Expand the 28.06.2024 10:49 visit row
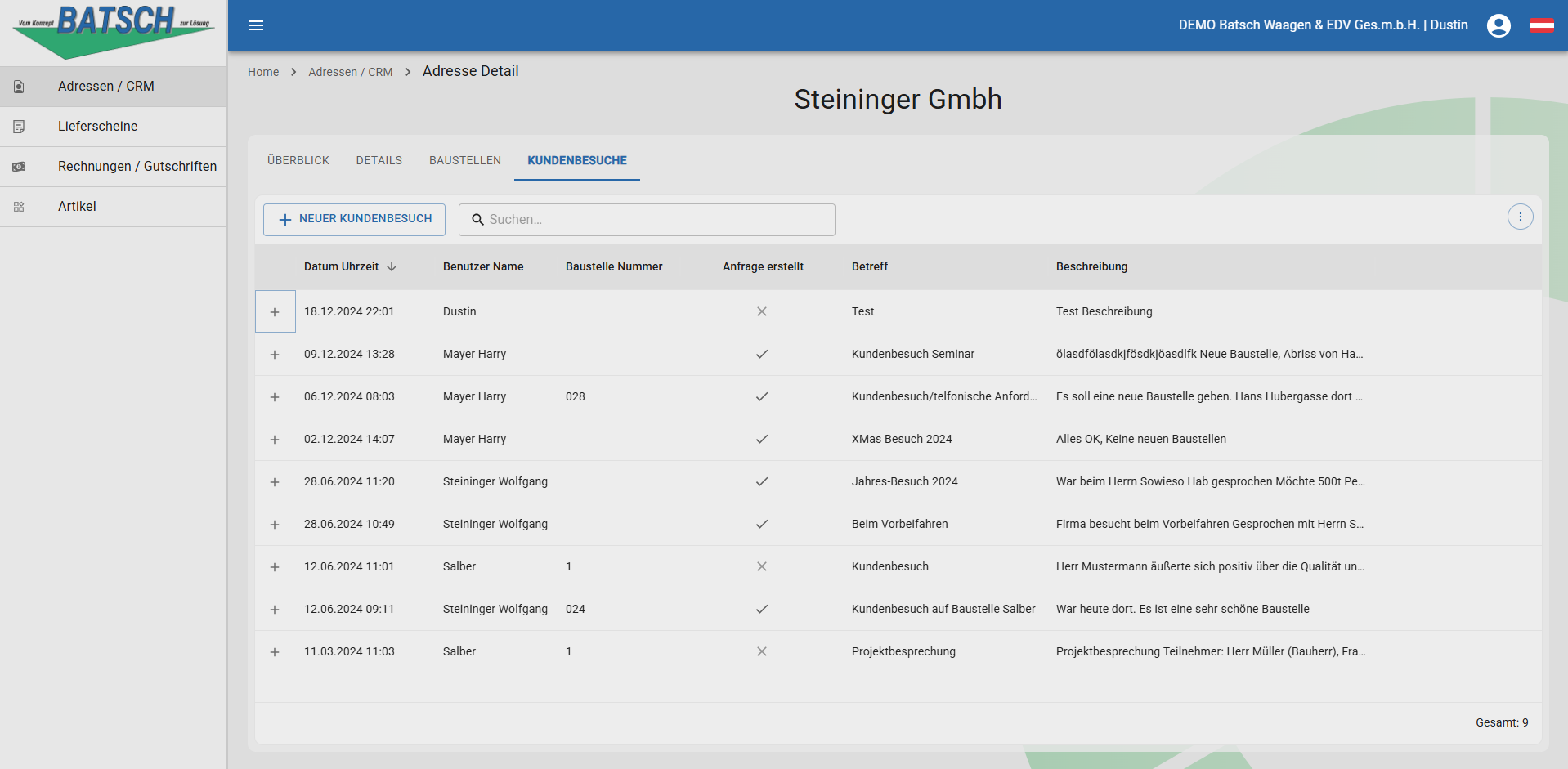Image resolution: width=1568 pixels, height=769 pixels. pos(275,525)
